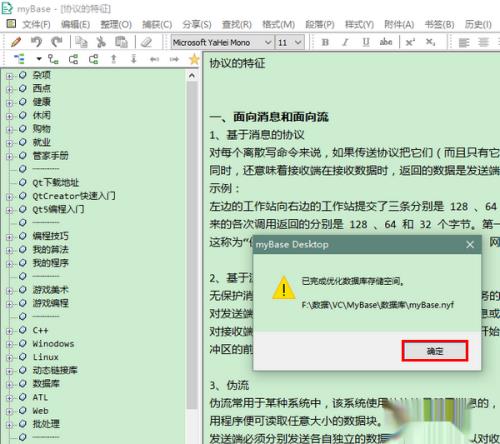The width and height of the screenshot is (500, 444).
Task: Open the 捕获(C) menu
Action: pyautogui.click(x=157, y=24)
